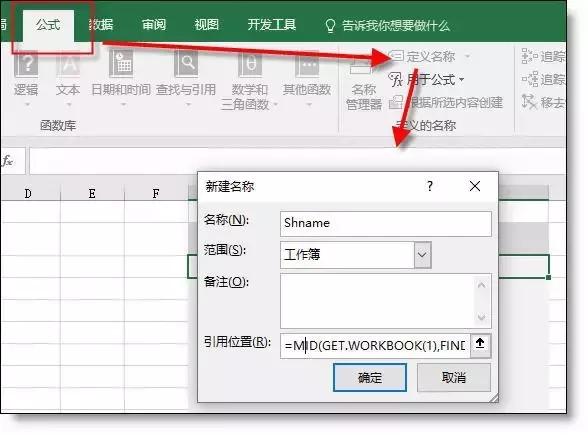This screenshot has height=435, width=588.
Task: Click the fx insert function icon
Action: [8, 161]
